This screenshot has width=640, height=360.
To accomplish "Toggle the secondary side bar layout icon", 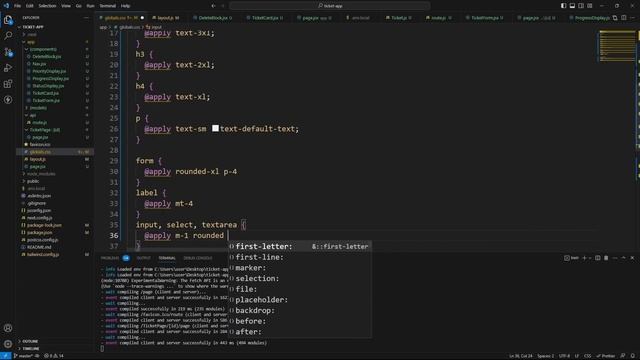I will 581,6.
